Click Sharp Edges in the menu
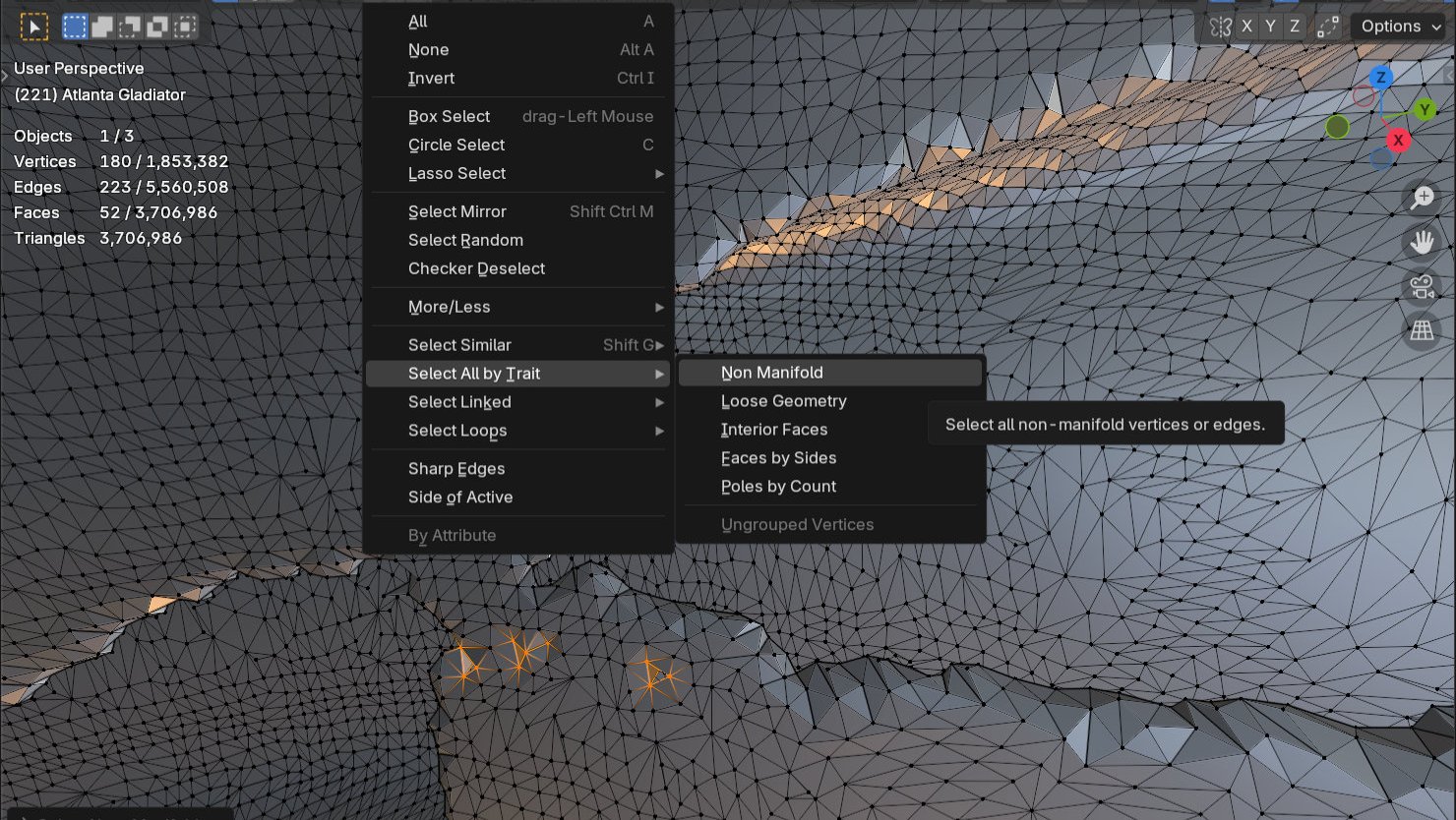1456x820 pixels. [456, 468]
